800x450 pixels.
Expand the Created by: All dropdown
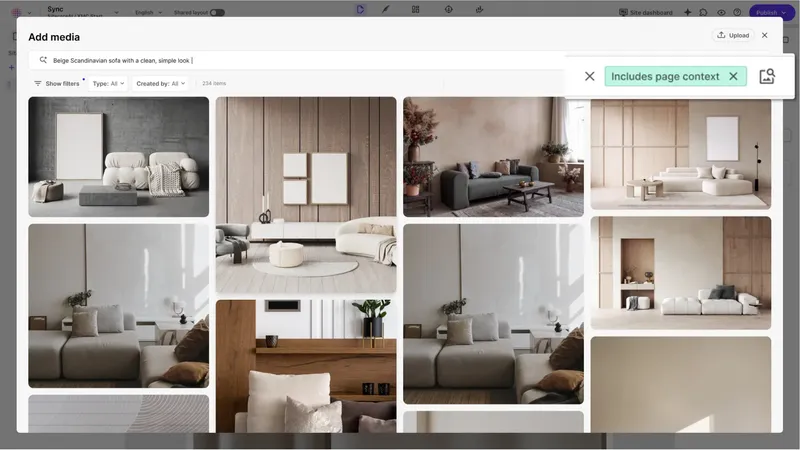coord(160,84)
